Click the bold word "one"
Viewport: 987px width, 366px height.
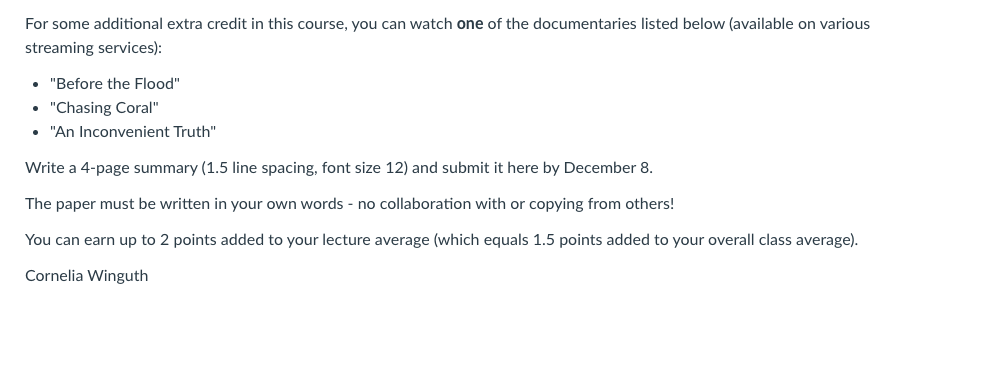tap(470, 25)
